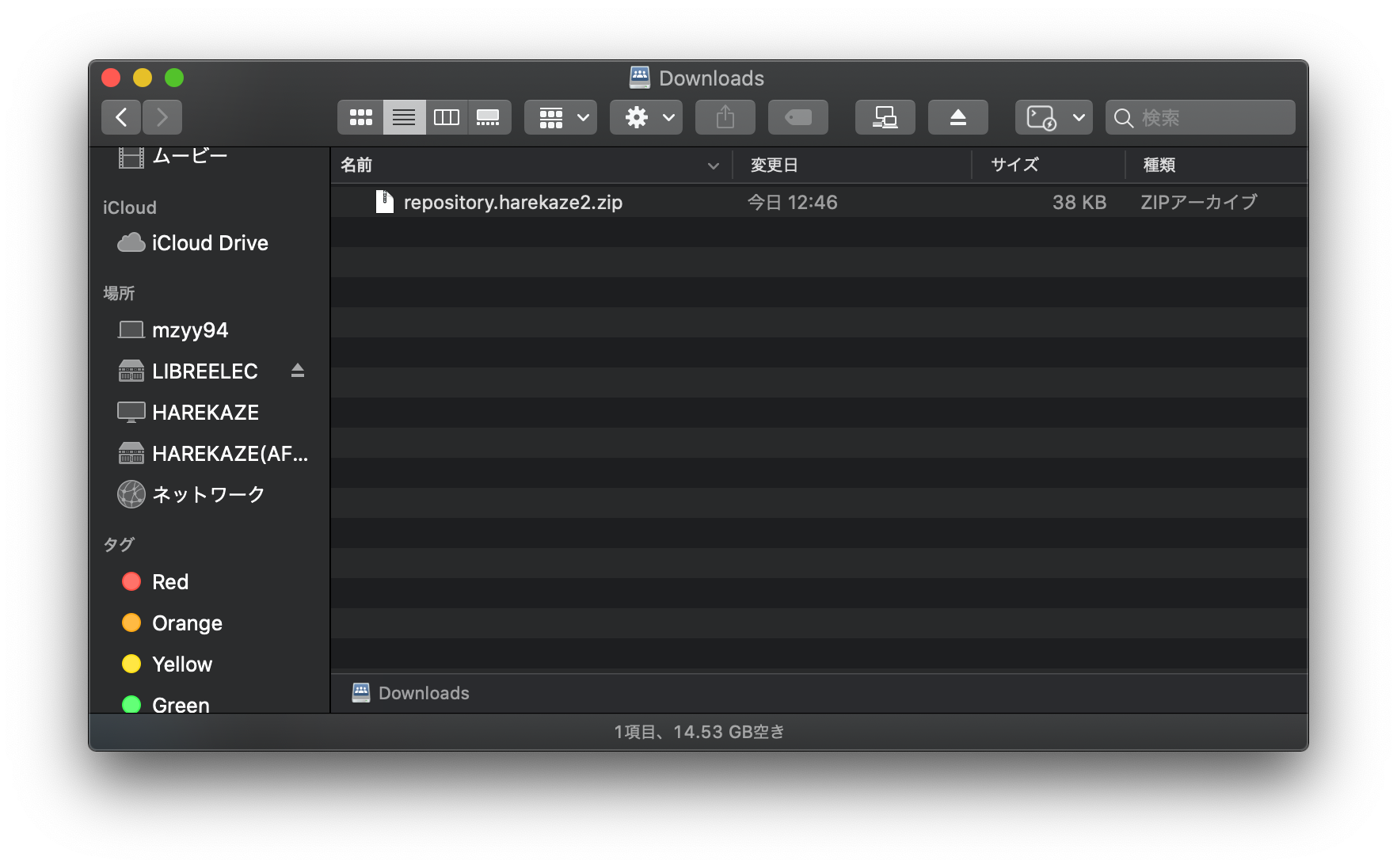This screenshot has height=868, width=1397.
Task: Click the status bar item count text
Action: tap(698, 732)
